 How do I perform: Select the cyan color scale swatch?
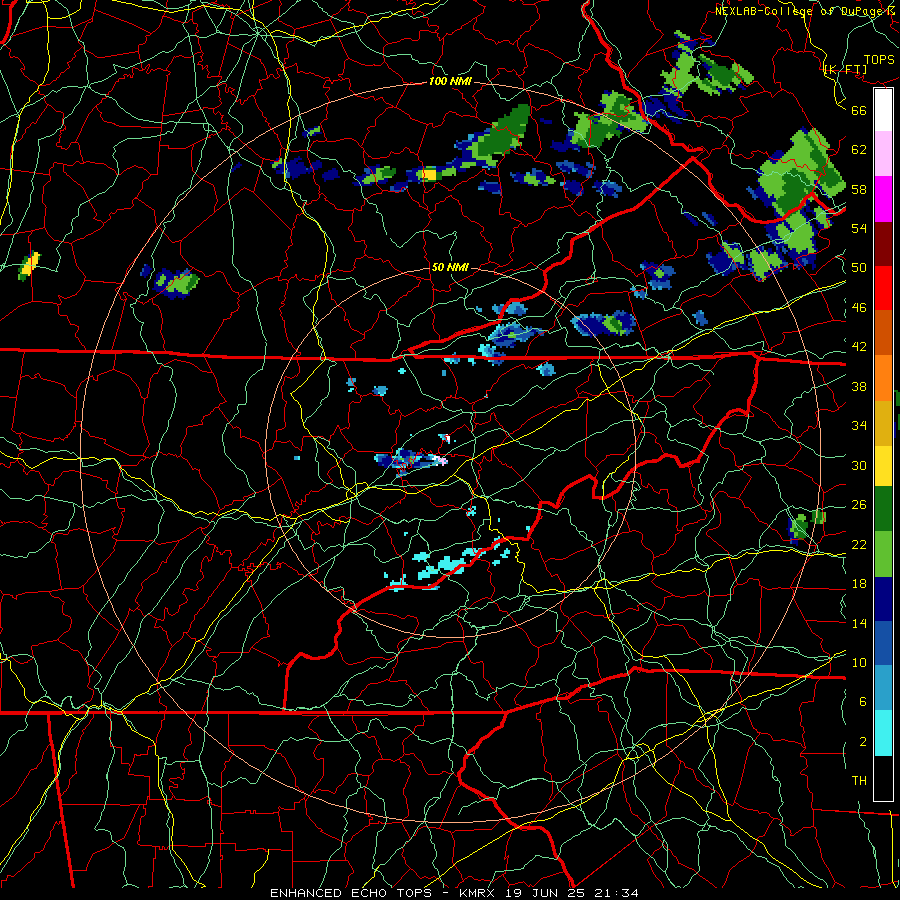click(883, 733)
